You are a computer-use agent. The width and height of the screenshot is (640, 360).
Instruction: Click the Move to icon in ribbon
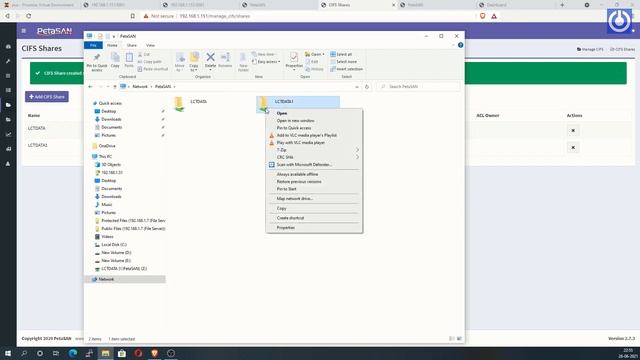pos(180,62)
